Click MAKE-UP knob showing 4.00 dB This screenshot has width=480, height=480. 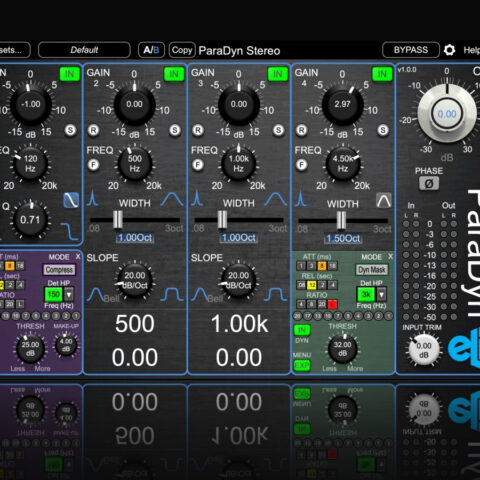pyautogui.click(x=66, y=346)
